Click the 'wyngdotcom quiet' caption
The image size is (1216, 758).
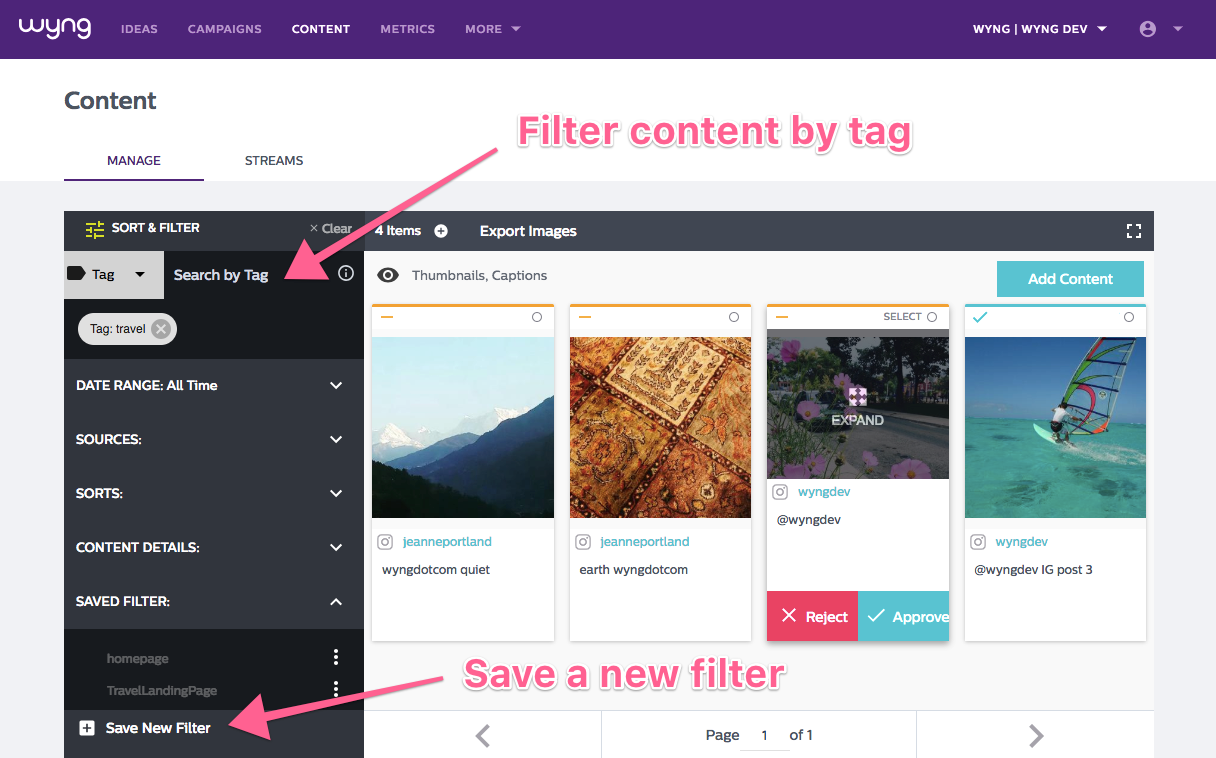click(x=436, y=570)
